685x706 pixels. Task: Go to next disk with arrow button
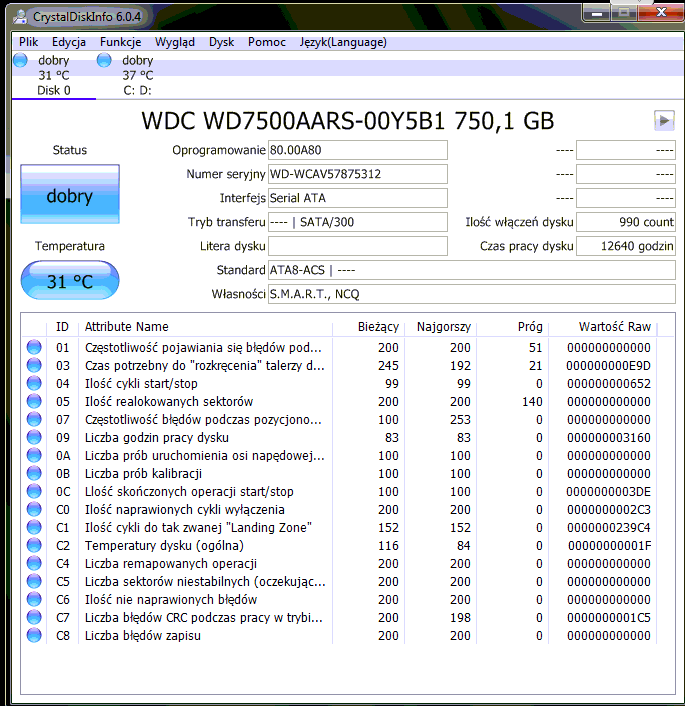click(x=664, y=121)
